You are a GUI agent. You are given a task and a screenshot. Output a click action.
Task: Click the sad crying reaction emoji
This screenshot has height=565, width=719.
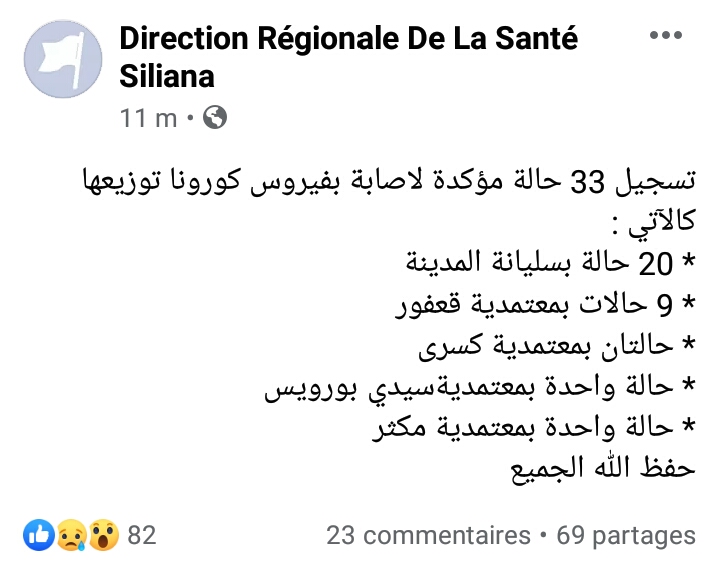pos(70,535)
